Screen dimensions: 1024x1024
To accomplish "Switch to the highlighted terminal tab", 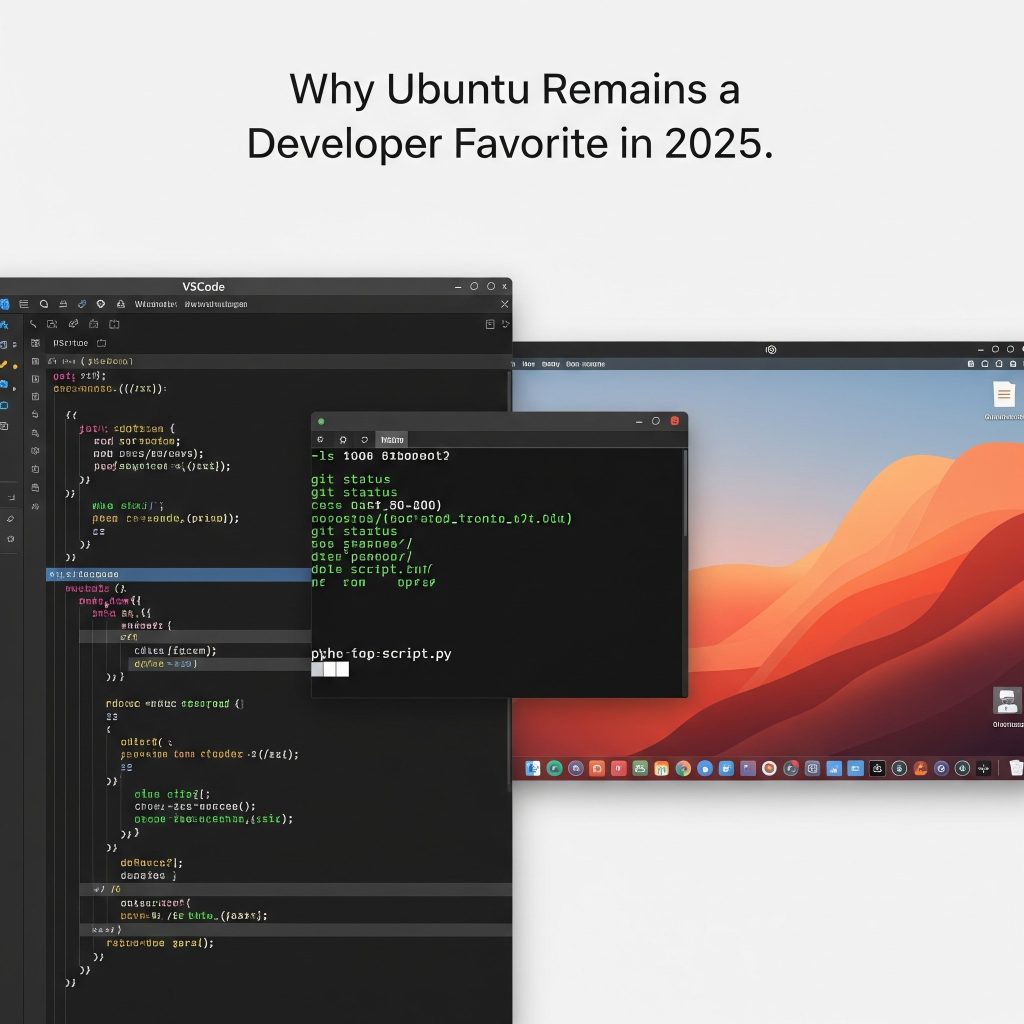I will click(x=392, y=440).
